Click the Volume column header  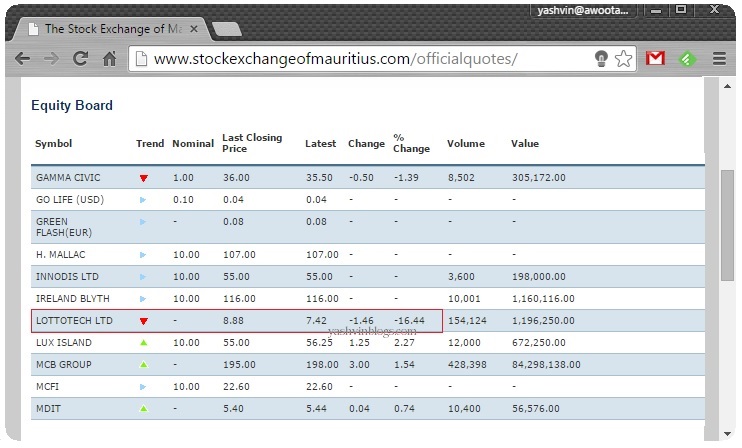click(x=463, y=144)
